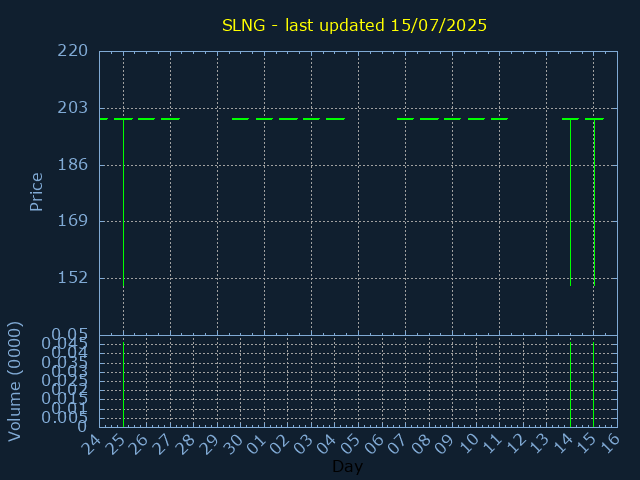Click the volume bar for day 15

pyautogui.click(x=594, y=384)
